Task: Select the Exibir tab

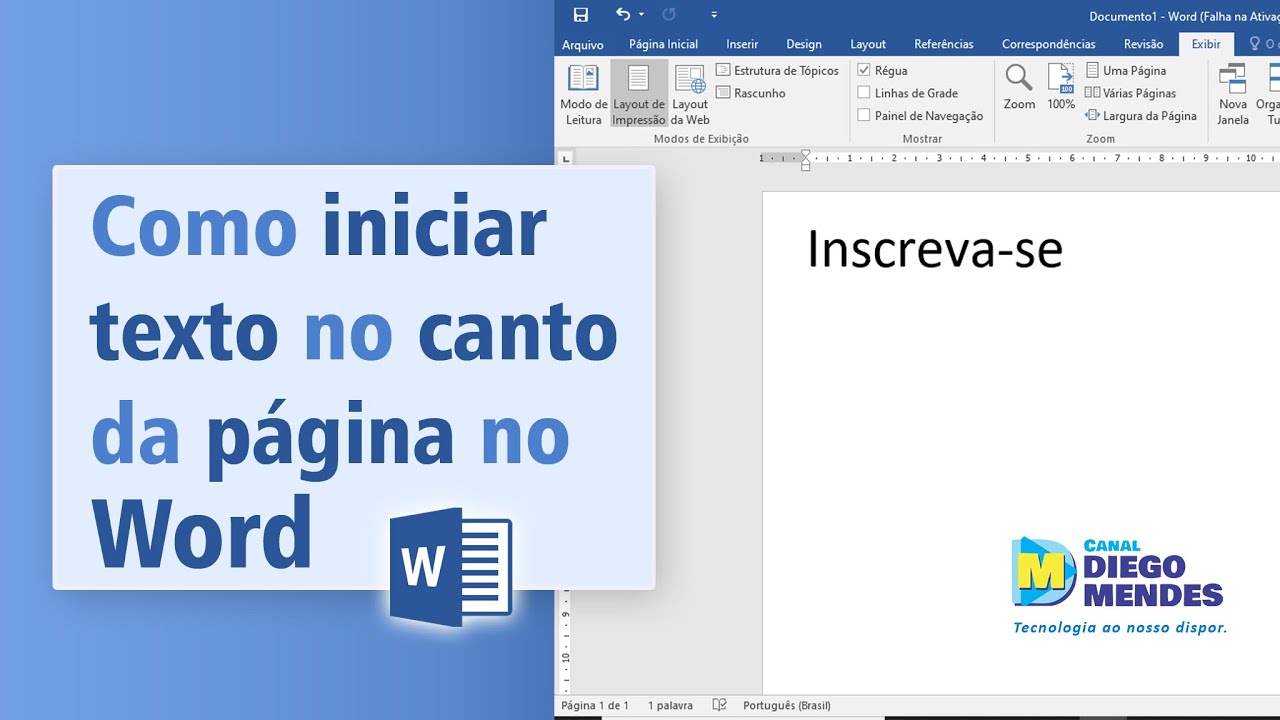Action: pyautogui.click(x=1206, y=44)
